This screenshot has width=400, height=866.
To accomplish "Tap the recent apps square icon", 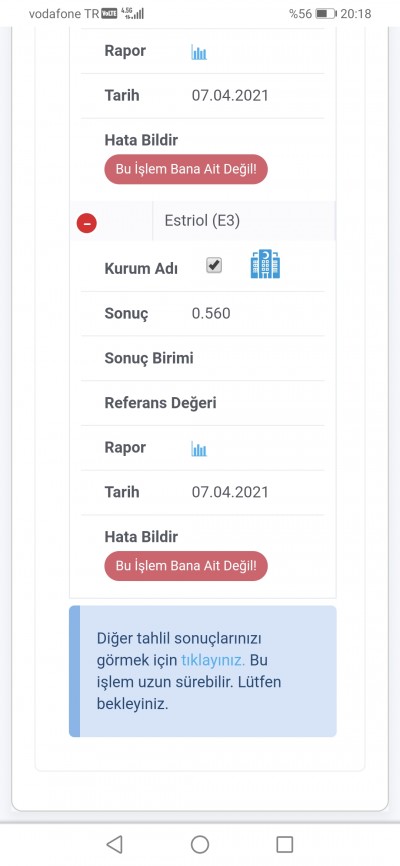I will (285, 844).
